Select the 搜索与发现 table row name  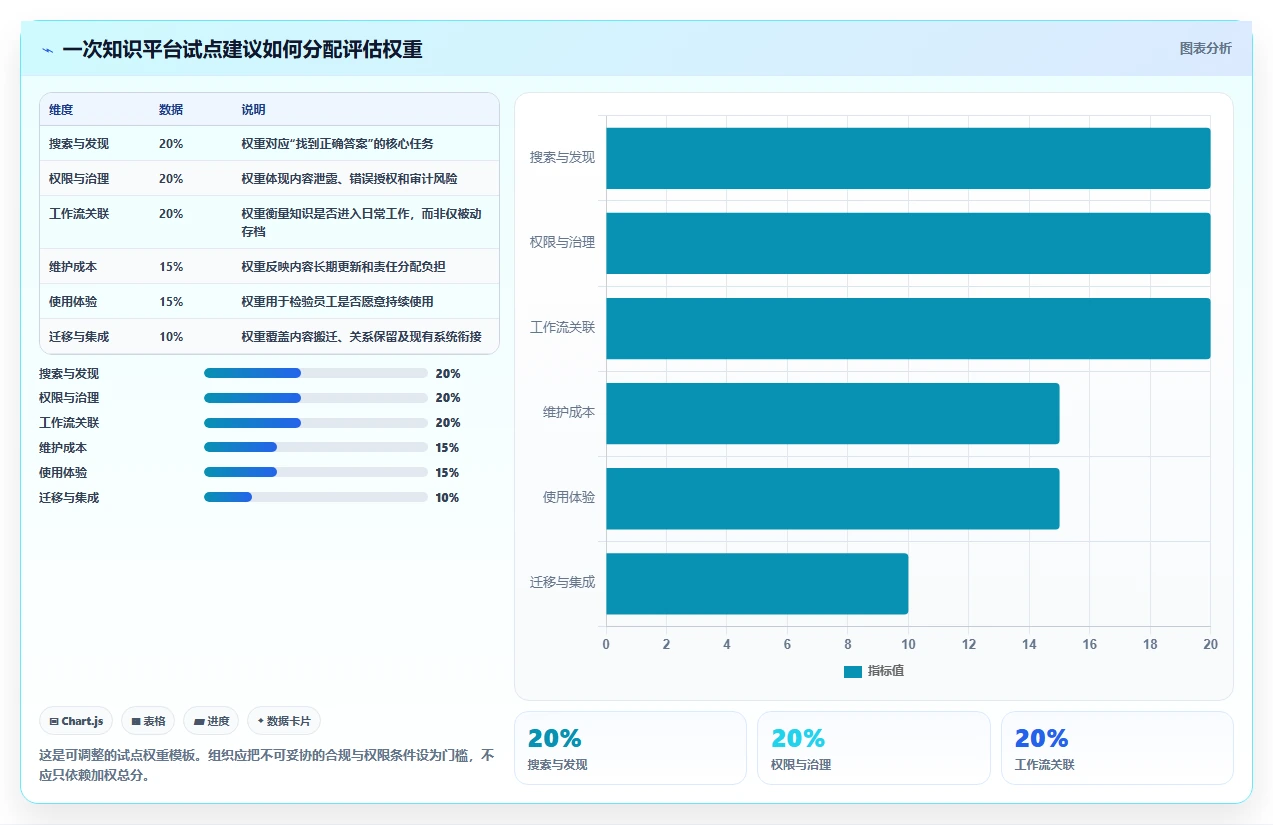point(79,144)
